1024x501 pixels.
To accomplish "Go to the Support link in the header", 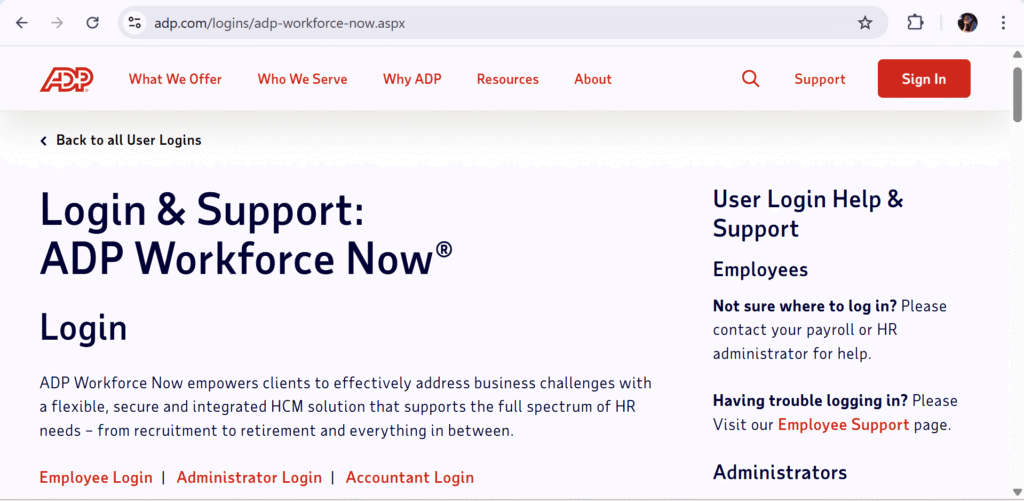I will tap(820, 79).
